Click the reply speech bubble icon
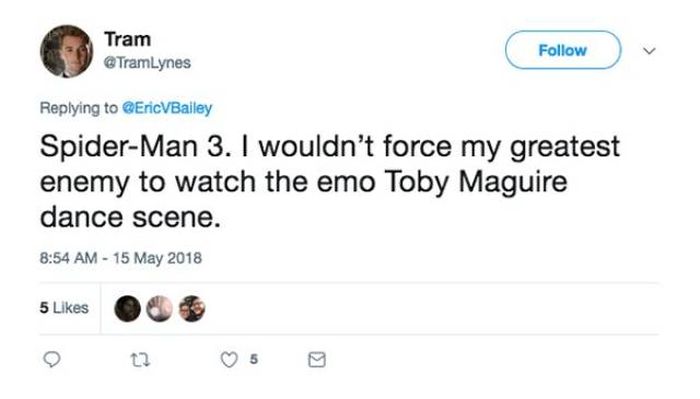This screenshot has width=700, height=399. pyautogui.click(x=51, y=359)
